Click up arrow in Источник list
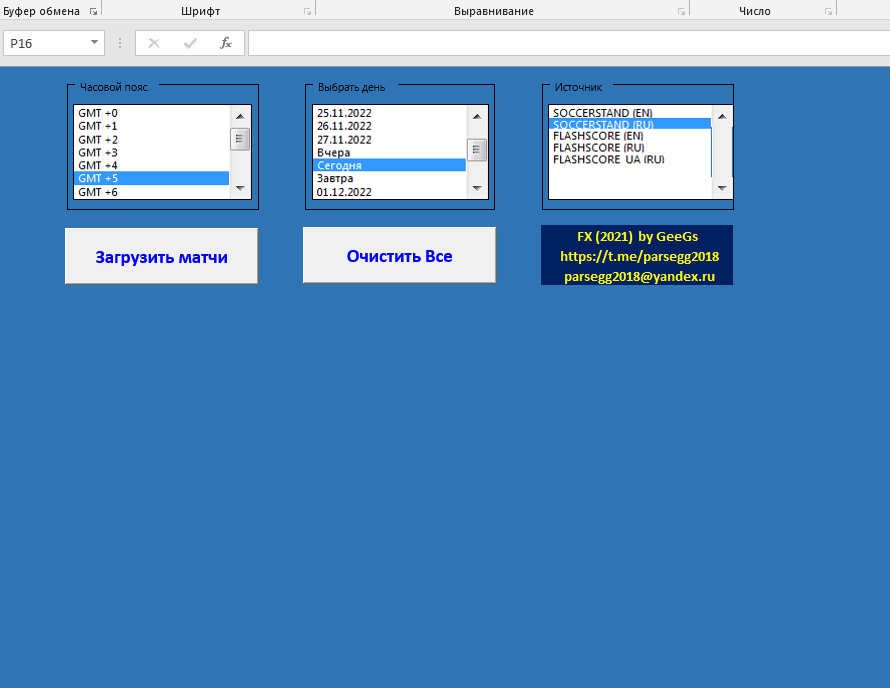 (x=722, y=116)
